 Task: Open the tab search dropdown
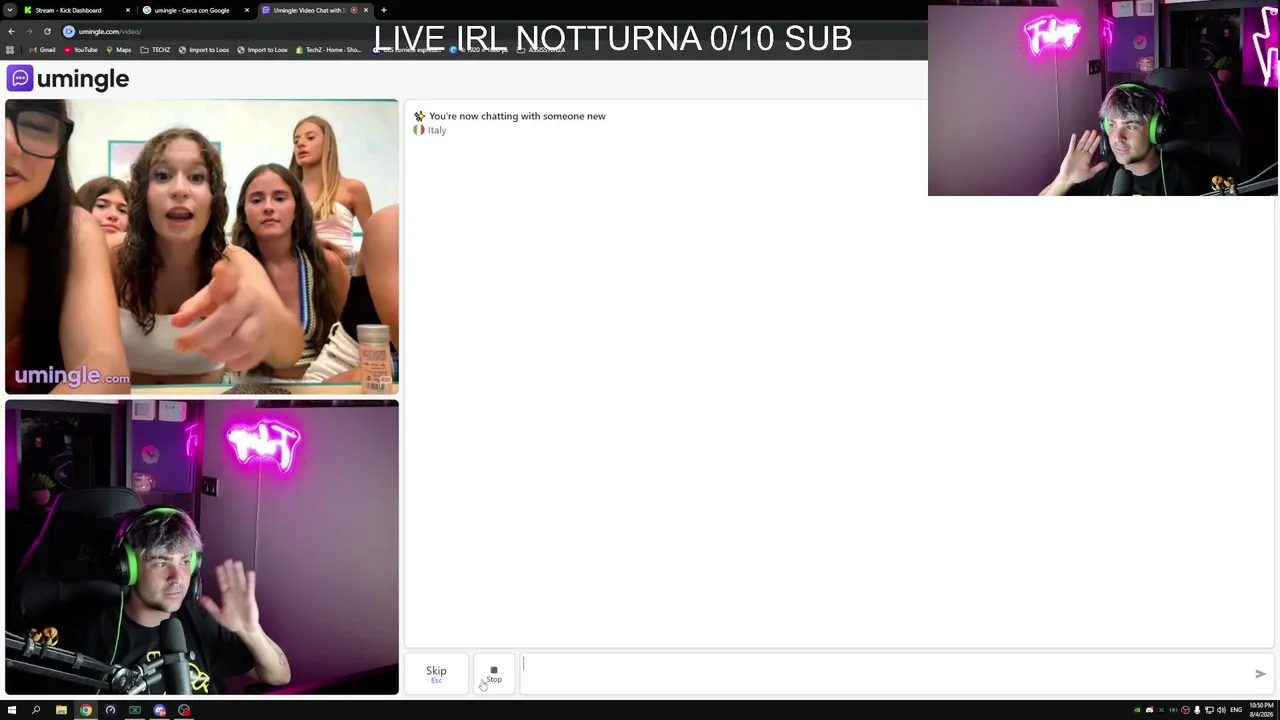[10, 10]
